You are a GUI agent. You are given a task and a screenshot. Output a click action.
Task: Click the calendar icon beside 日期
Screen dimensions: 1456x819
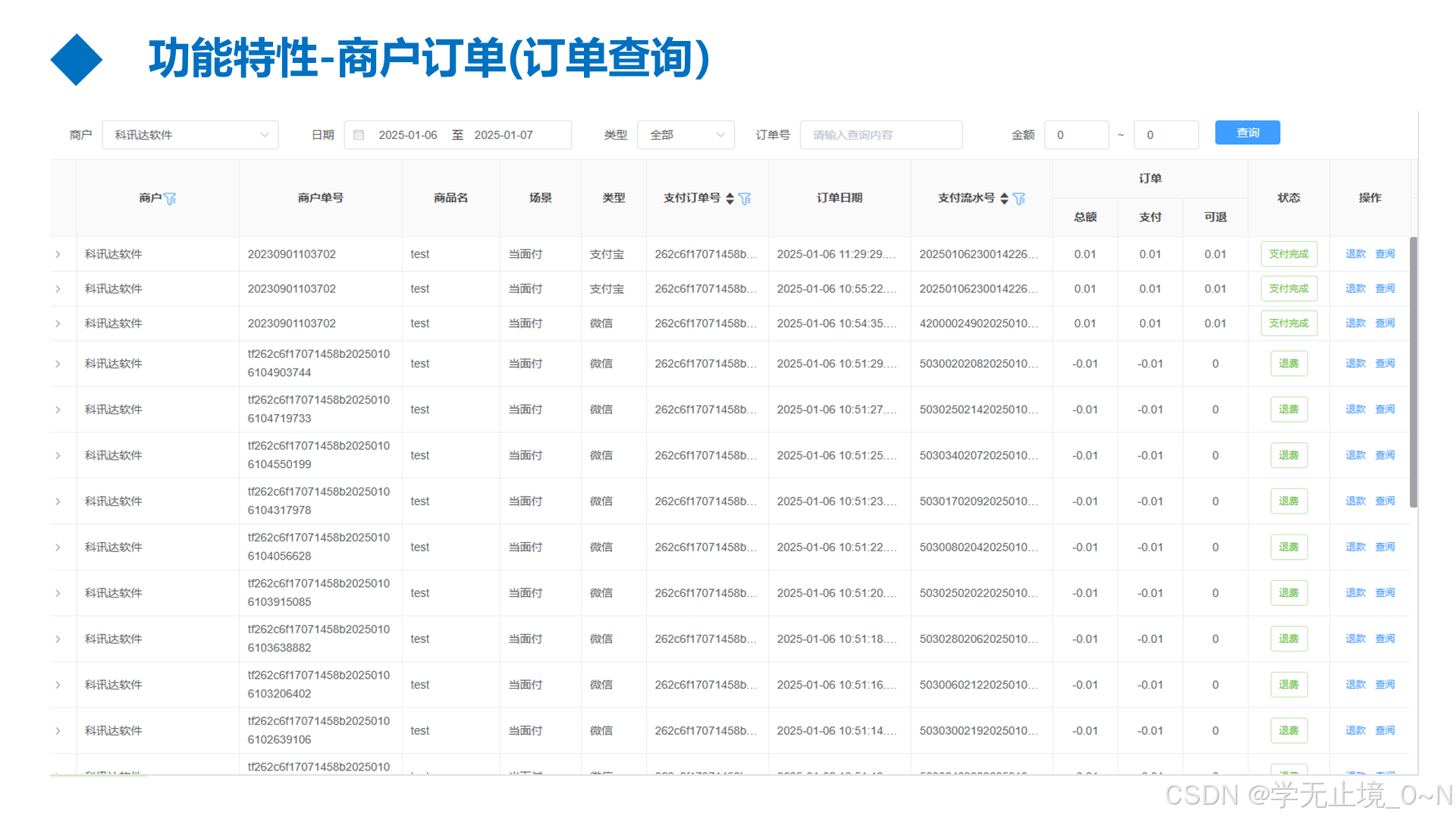(x=359, y=134)
